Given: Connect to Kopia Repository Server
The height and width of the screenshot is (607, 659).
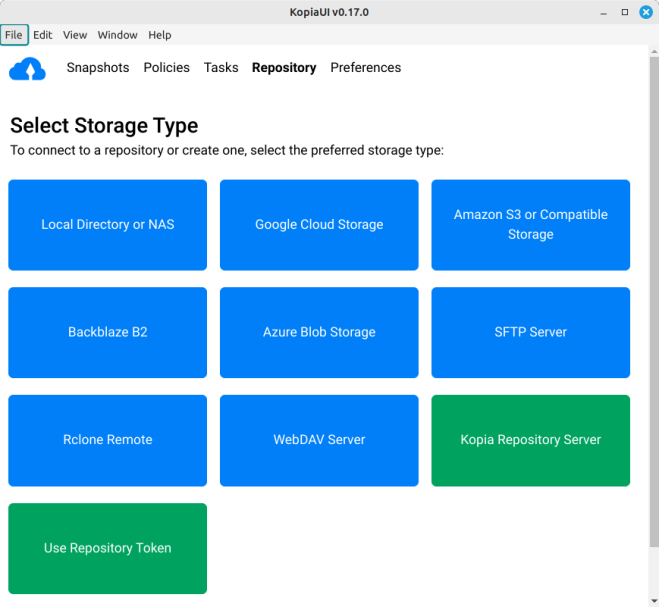Looking at the screenshot, I should tap(530, 441).
